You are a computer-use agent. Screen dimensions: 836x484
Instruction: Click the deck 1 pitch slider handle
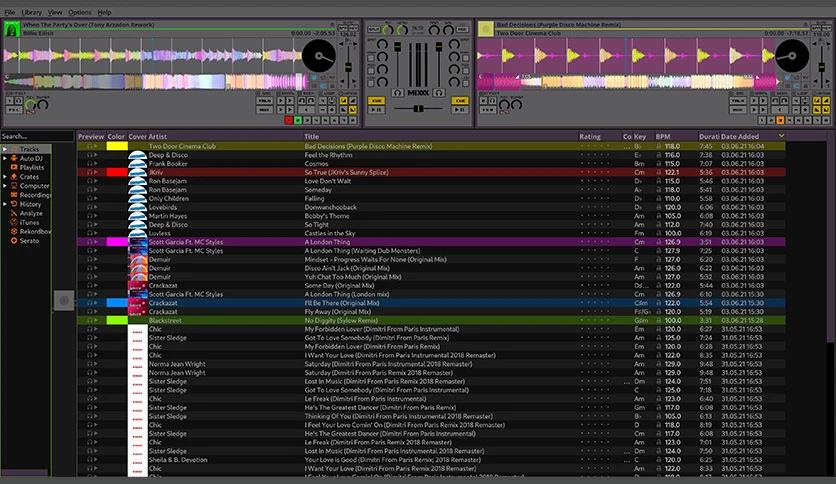pos(348,67)
